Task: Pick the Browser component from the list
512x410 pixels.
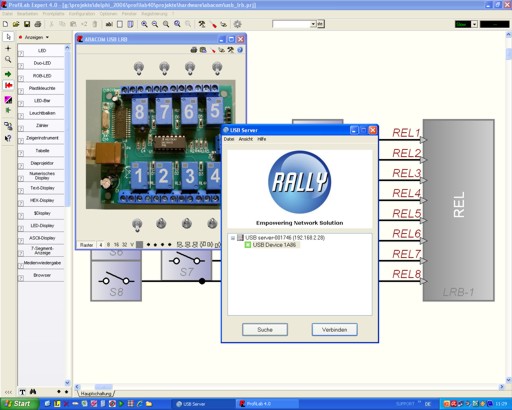Action: tap(41, 275)
